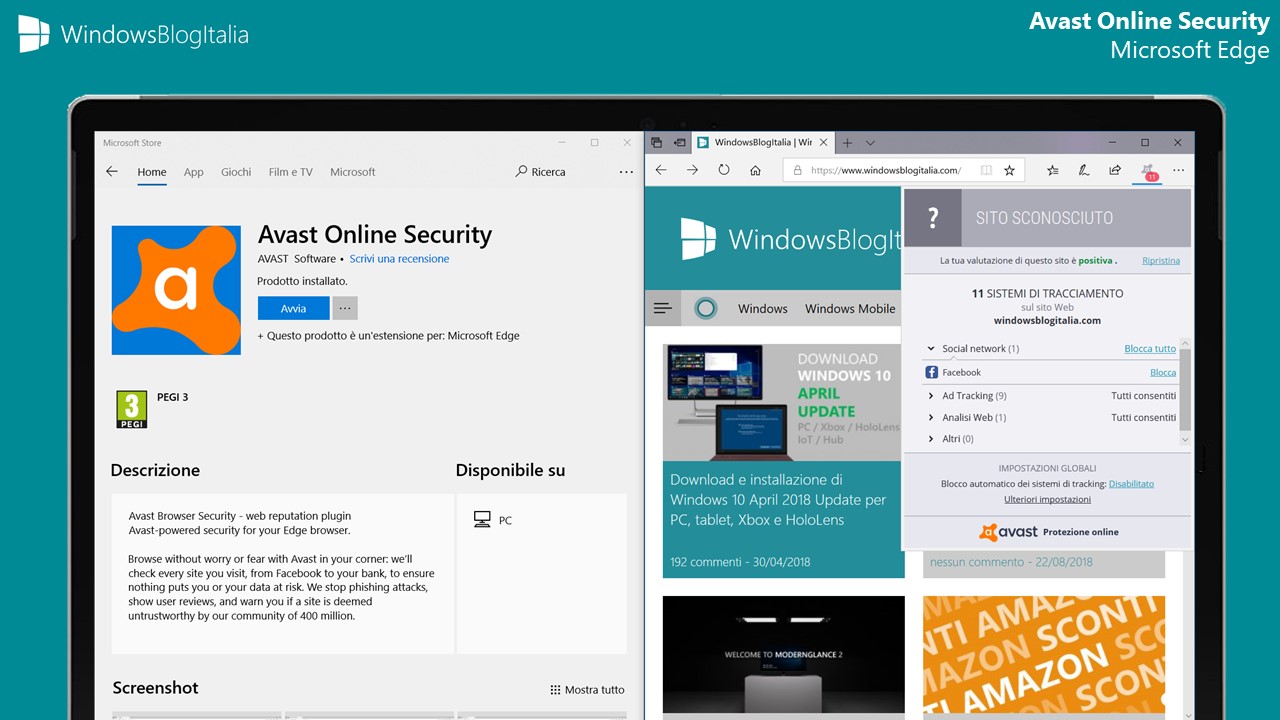Click 'Tutti consentiti' on Analisi Web row
Screen dimensions: 1280x720
pyautogui.click(x=1144, y=418)
